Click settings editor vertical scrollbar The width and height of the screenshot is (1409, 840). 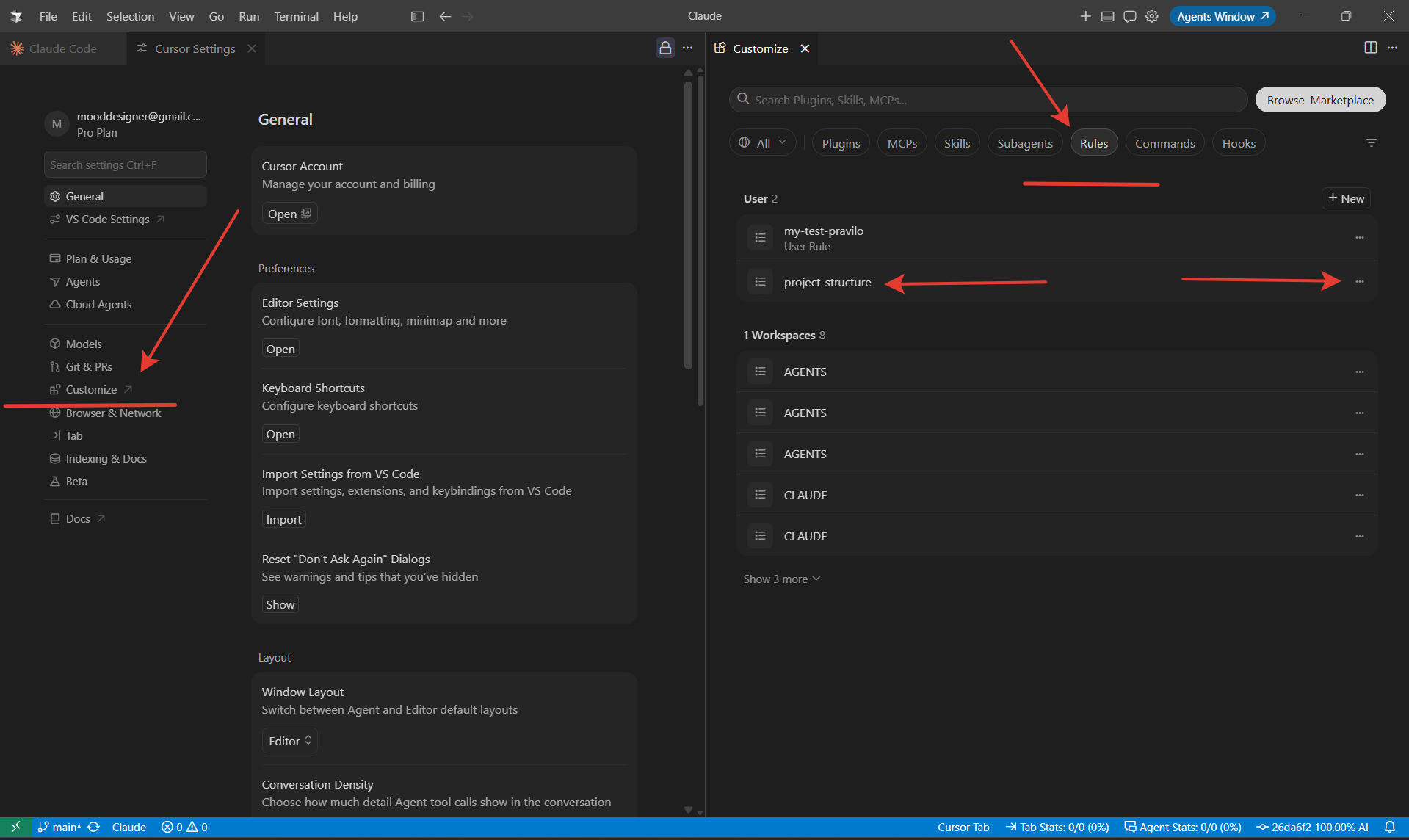(x=688, y=224)
